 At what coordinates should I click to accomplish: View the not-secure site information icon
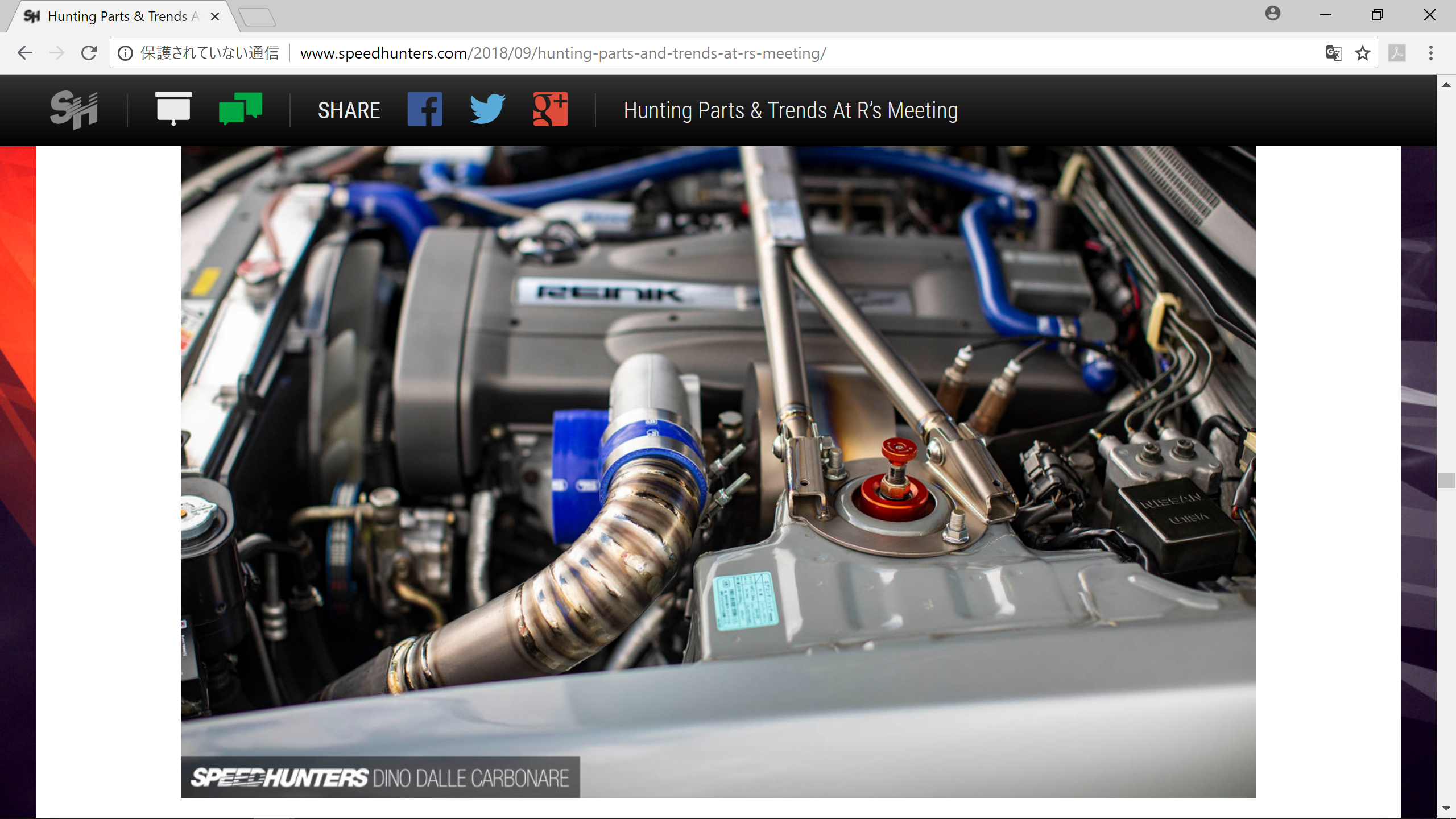click(125, 53)
